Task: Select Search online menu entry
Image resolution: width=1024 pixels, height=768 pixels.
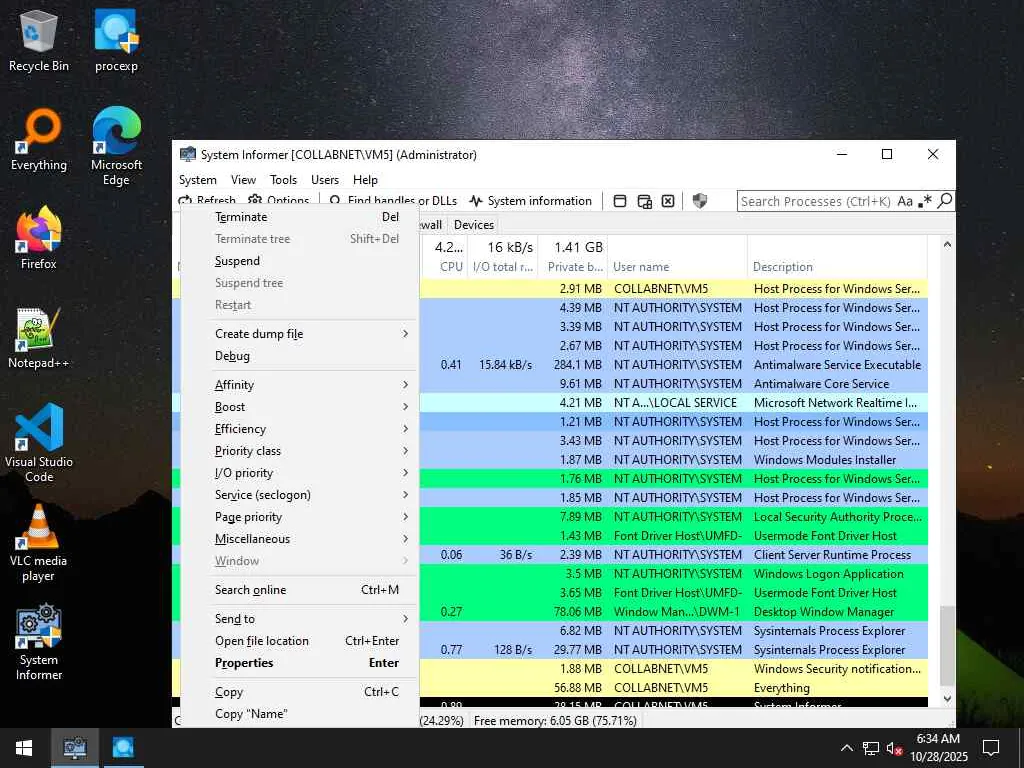Action: click(300, 590)
